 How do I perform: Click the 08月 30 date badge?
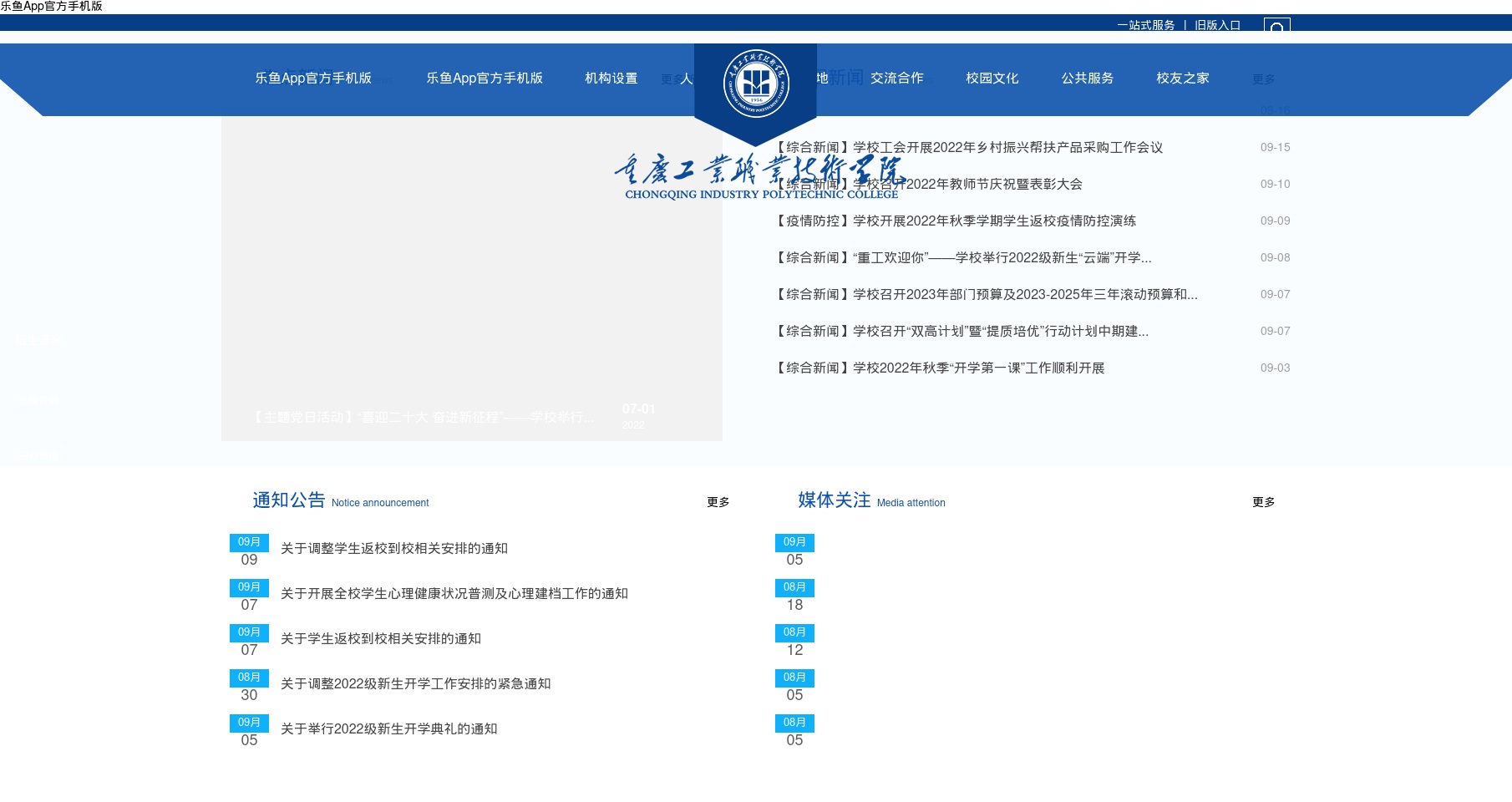point(249,686)
